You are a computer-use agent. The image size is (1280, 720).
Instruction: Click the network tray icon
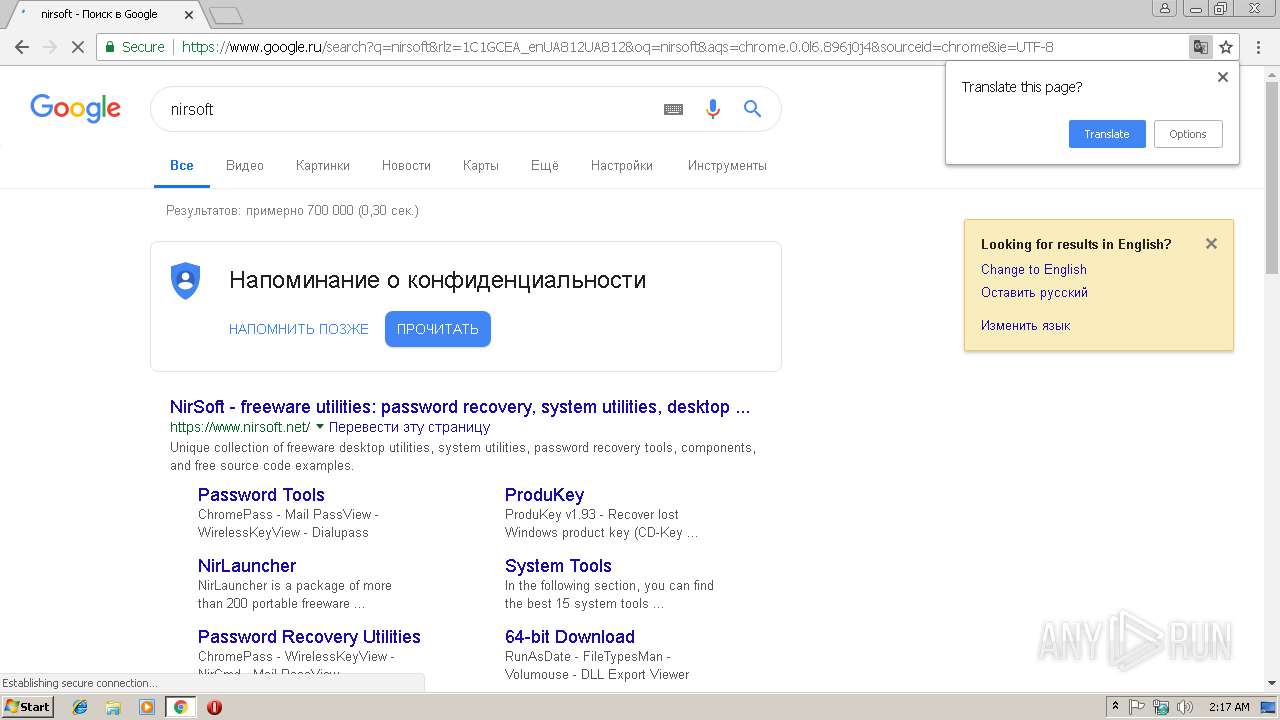pos(1161,707)
